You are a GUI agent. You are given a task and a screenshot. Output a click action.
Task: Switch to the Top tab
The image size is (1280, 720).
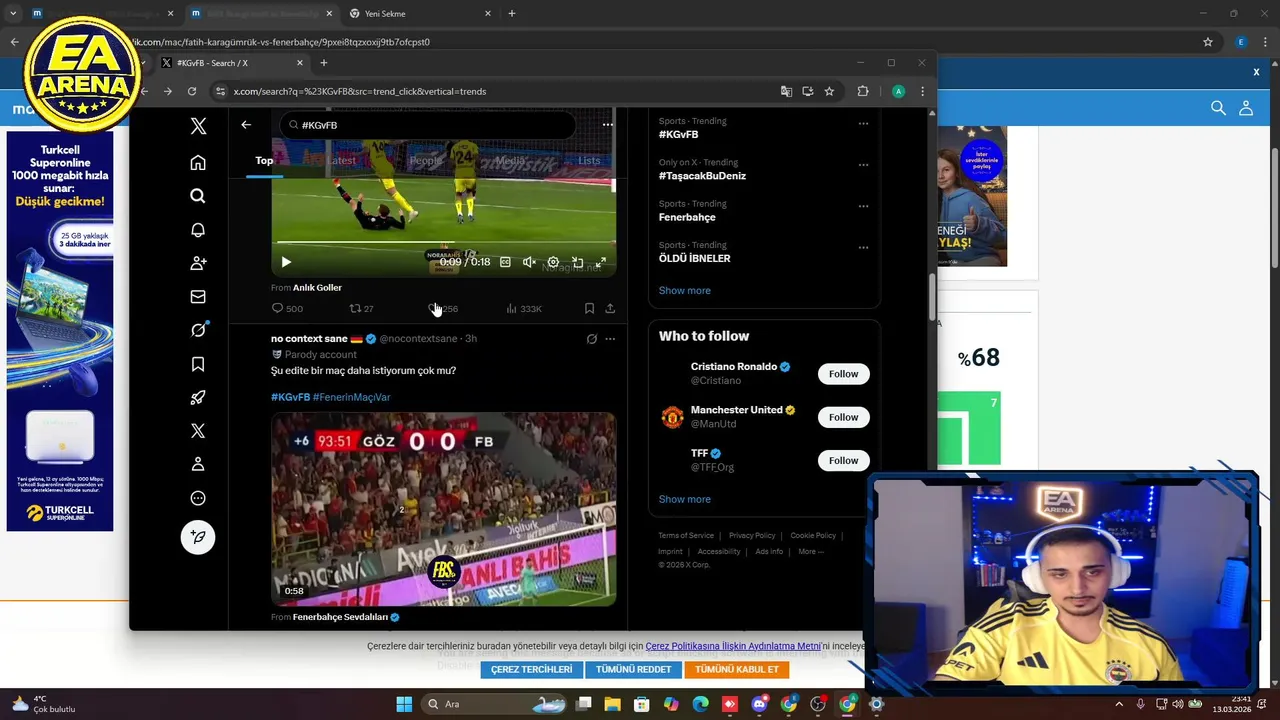click(264, 160)
